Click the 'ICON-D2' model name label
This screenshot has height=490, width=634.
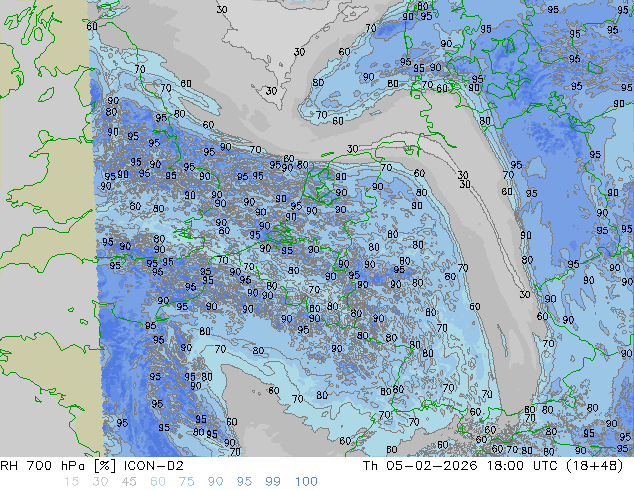click(154, 466)
